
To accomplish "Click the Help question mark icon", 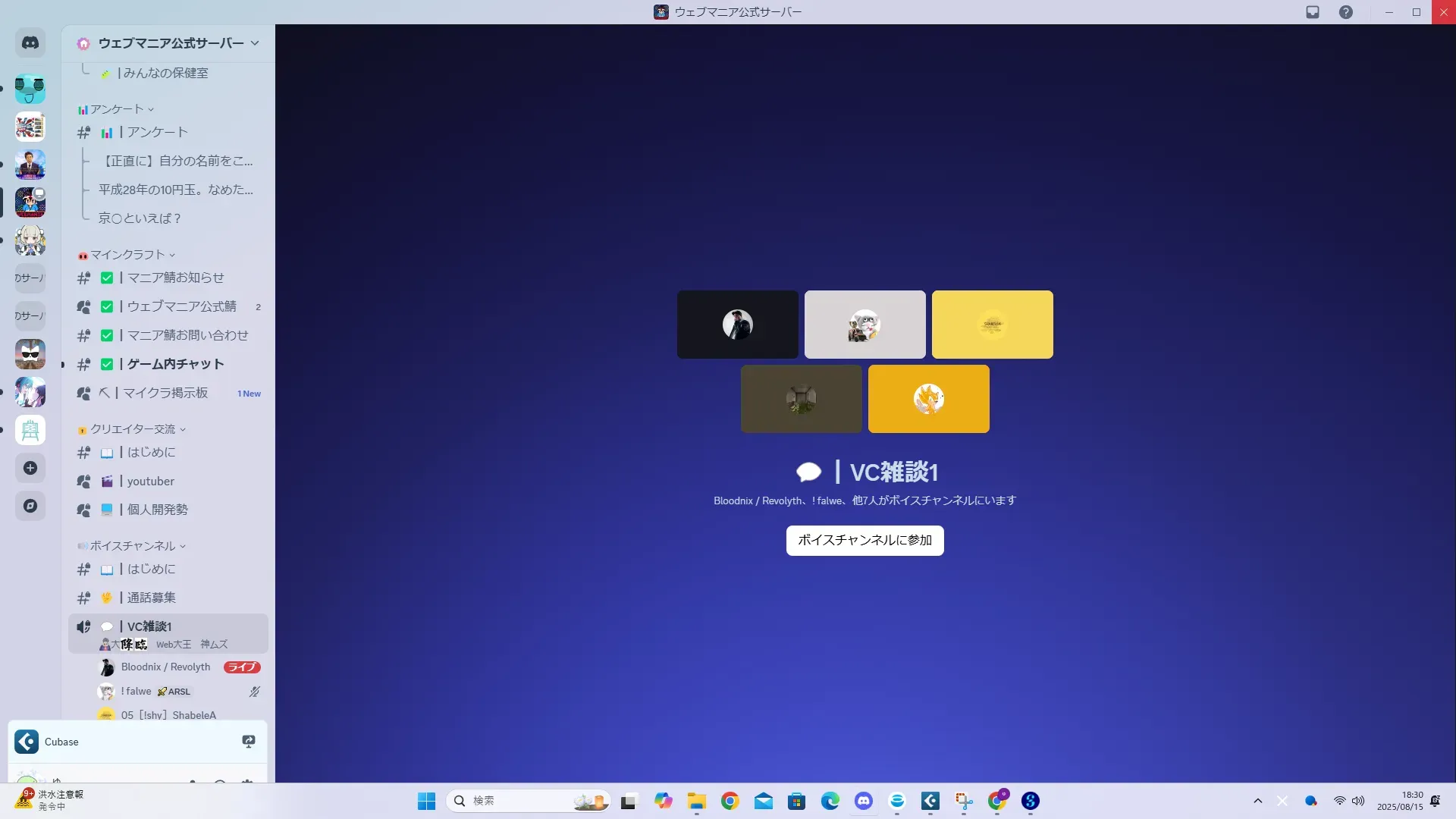I will pyautogui.click(x=1345, y=12).
